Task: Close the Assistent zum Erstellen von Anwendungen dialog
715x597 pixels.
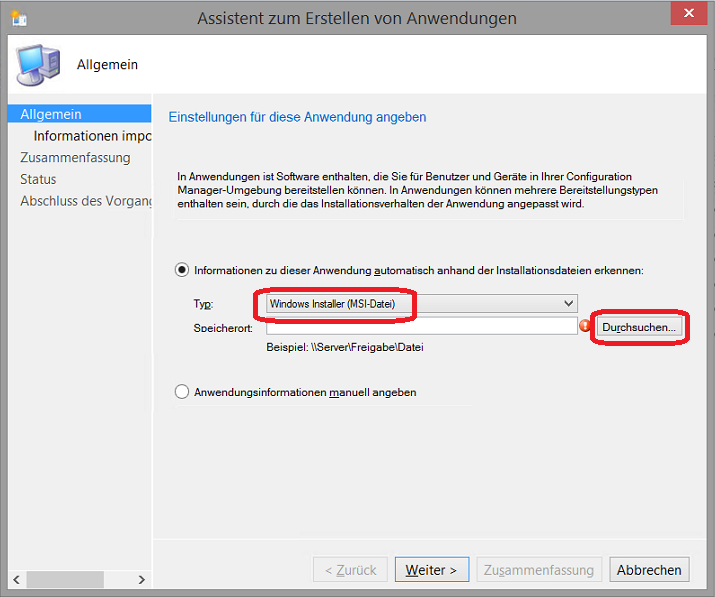Action: (689, 13)
